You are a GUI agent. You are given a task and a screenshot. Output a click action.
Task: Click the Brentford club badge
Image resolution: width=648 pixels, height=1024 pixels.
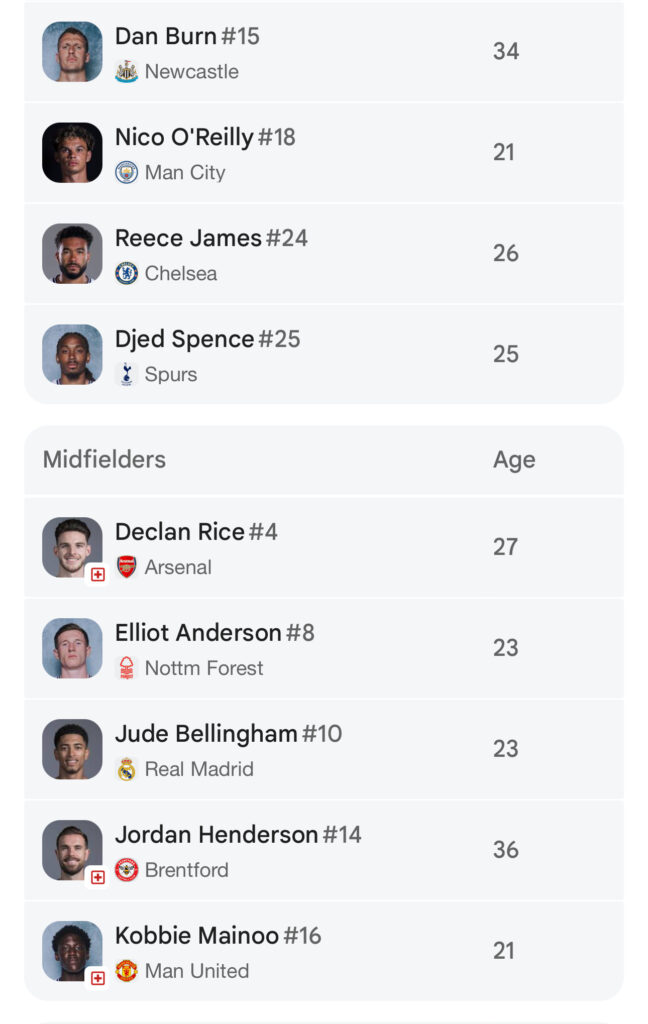coord(126,870)
